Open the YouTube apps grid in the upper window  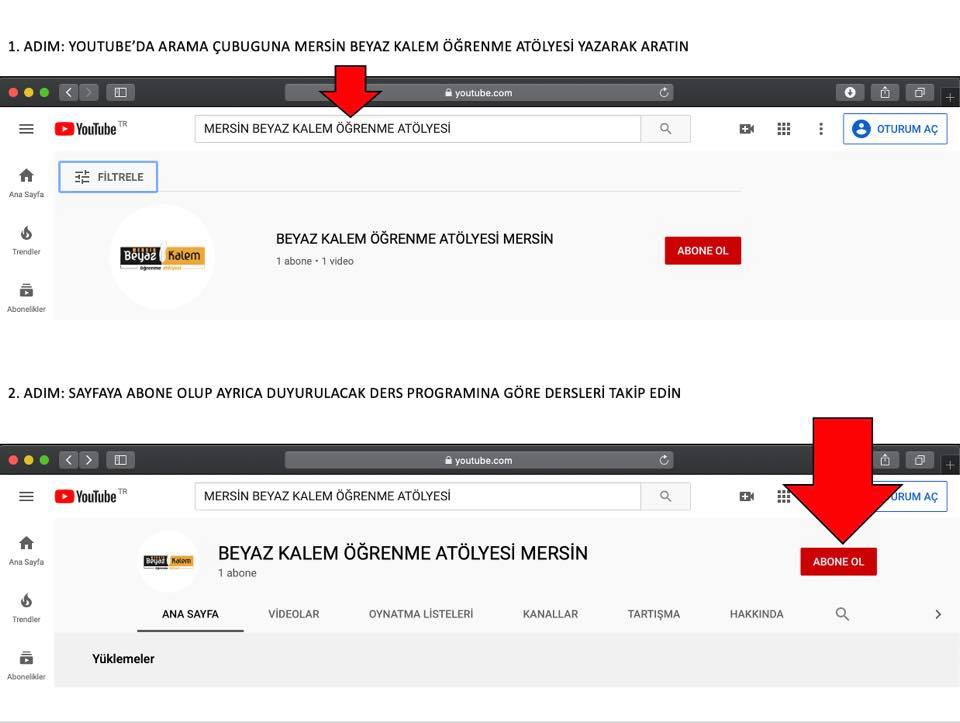(x=784, y=129)
